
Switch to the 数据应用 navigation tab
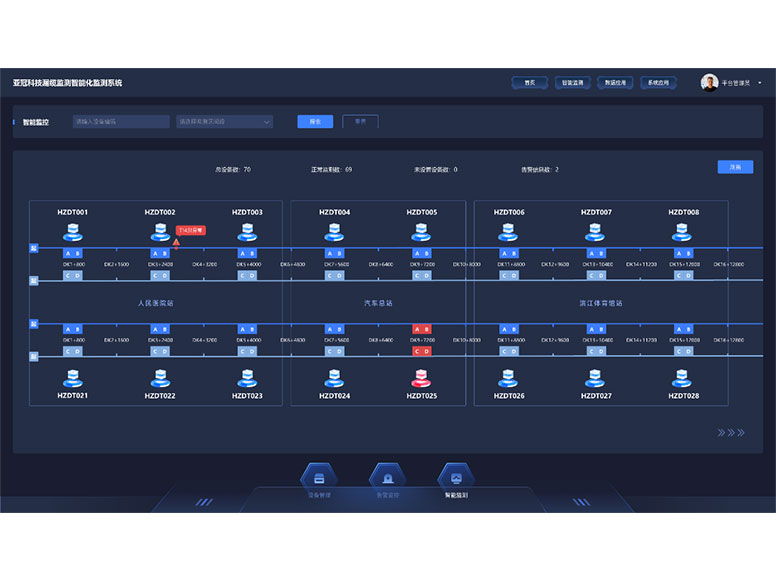(615, 83)
